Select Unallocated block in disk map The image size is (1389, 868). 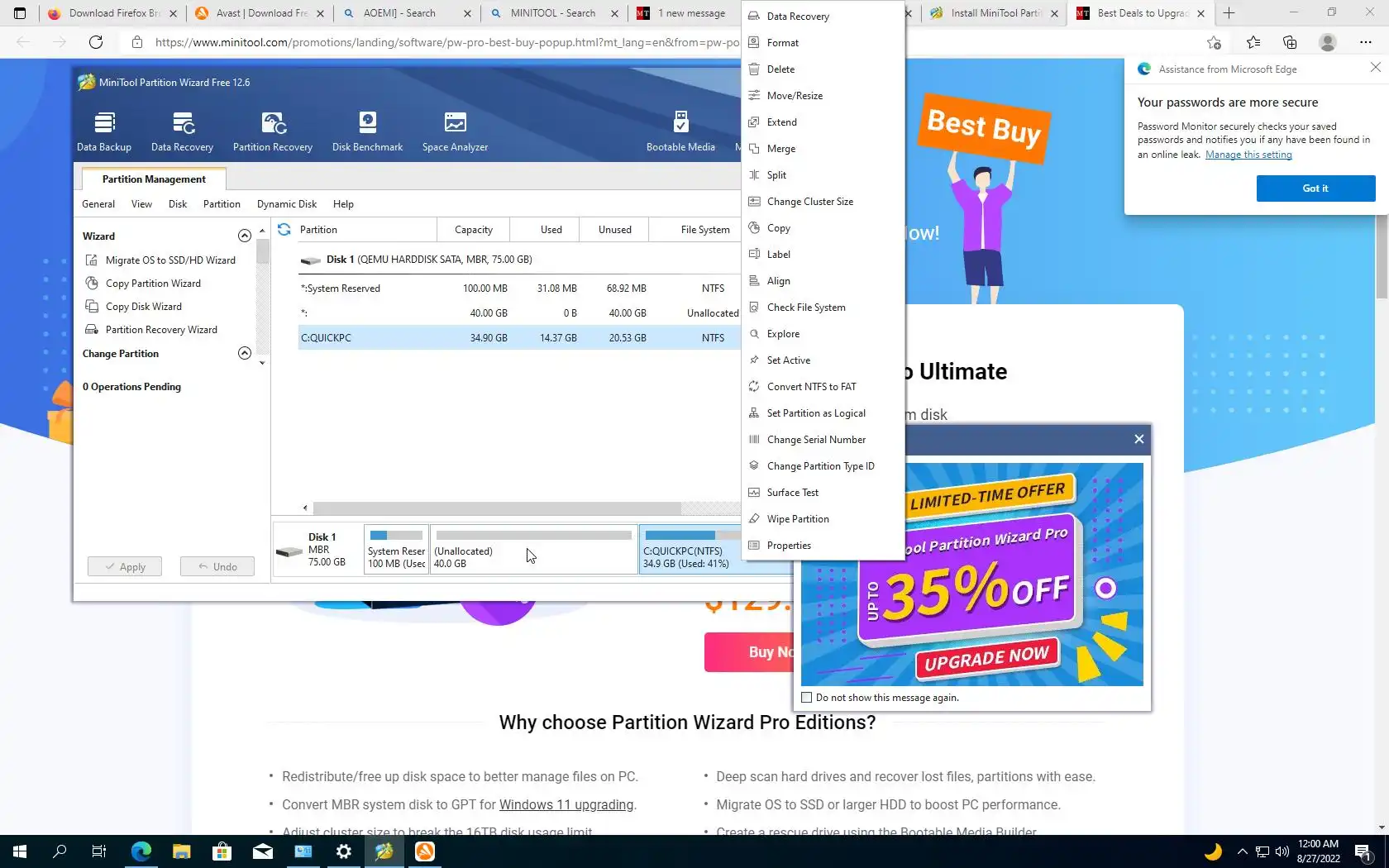(x=534, y=549)
